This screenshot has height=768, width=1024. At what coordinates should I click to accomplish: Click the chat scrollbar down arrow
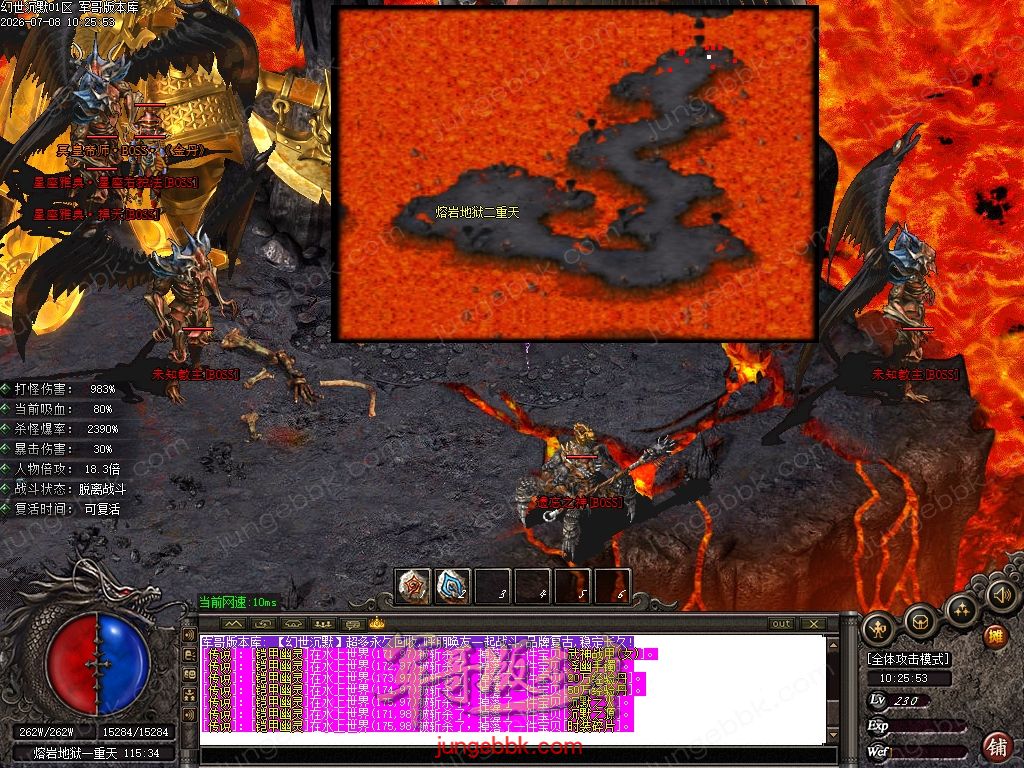(833, 736)
